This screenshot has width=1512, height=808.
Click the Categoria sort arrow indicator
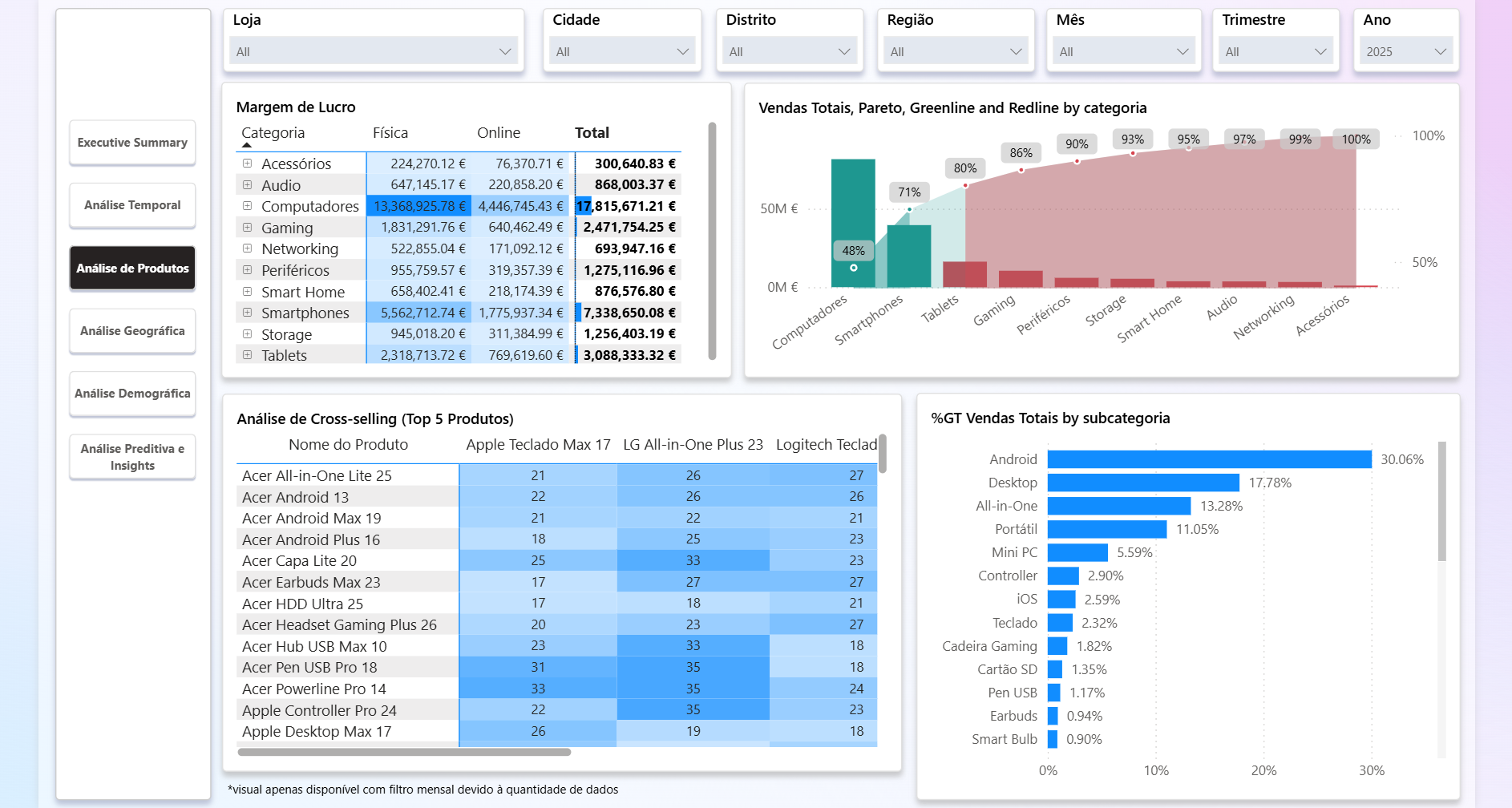pyautogui.click(x=247, y=146)
